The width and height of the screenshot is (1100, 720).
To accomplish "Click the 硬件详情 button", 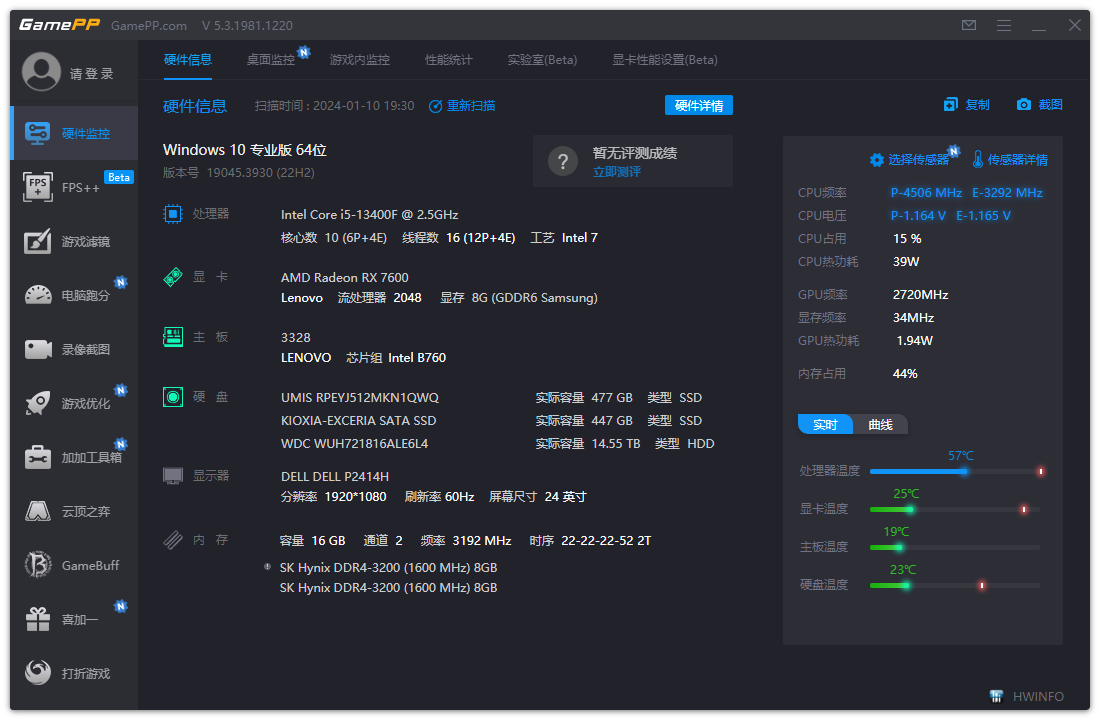I will pyautogui.click(x=699, y=105).
